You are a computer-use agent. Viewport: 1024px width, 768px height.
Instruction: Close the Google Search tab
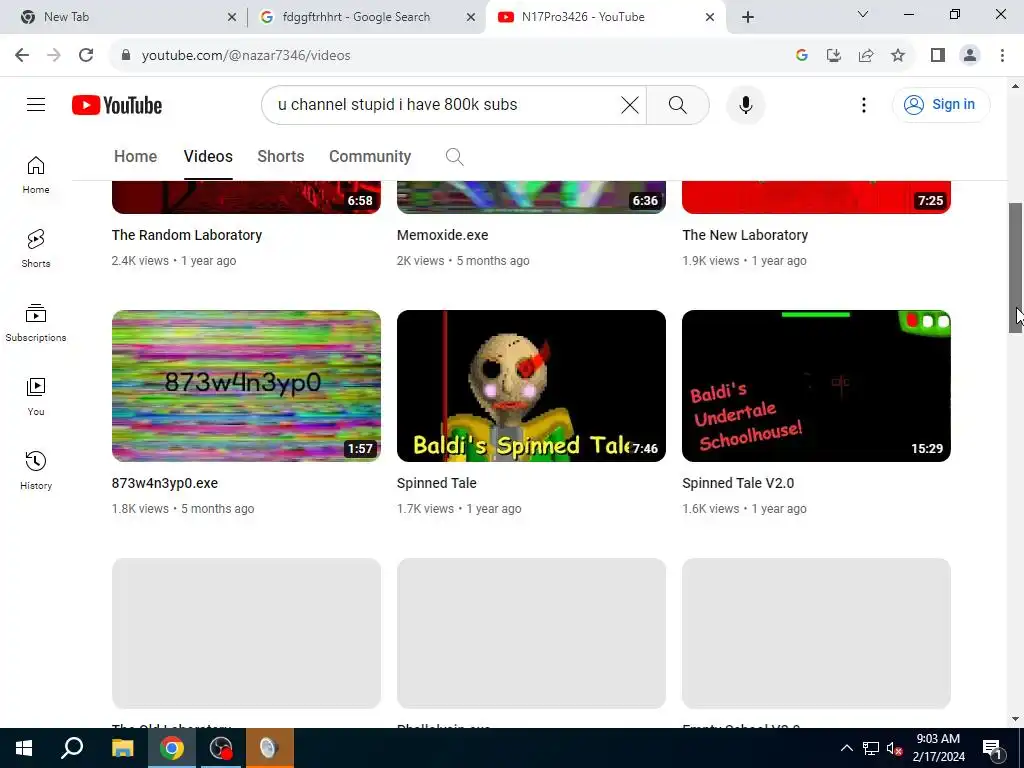[x=471, y=17]
